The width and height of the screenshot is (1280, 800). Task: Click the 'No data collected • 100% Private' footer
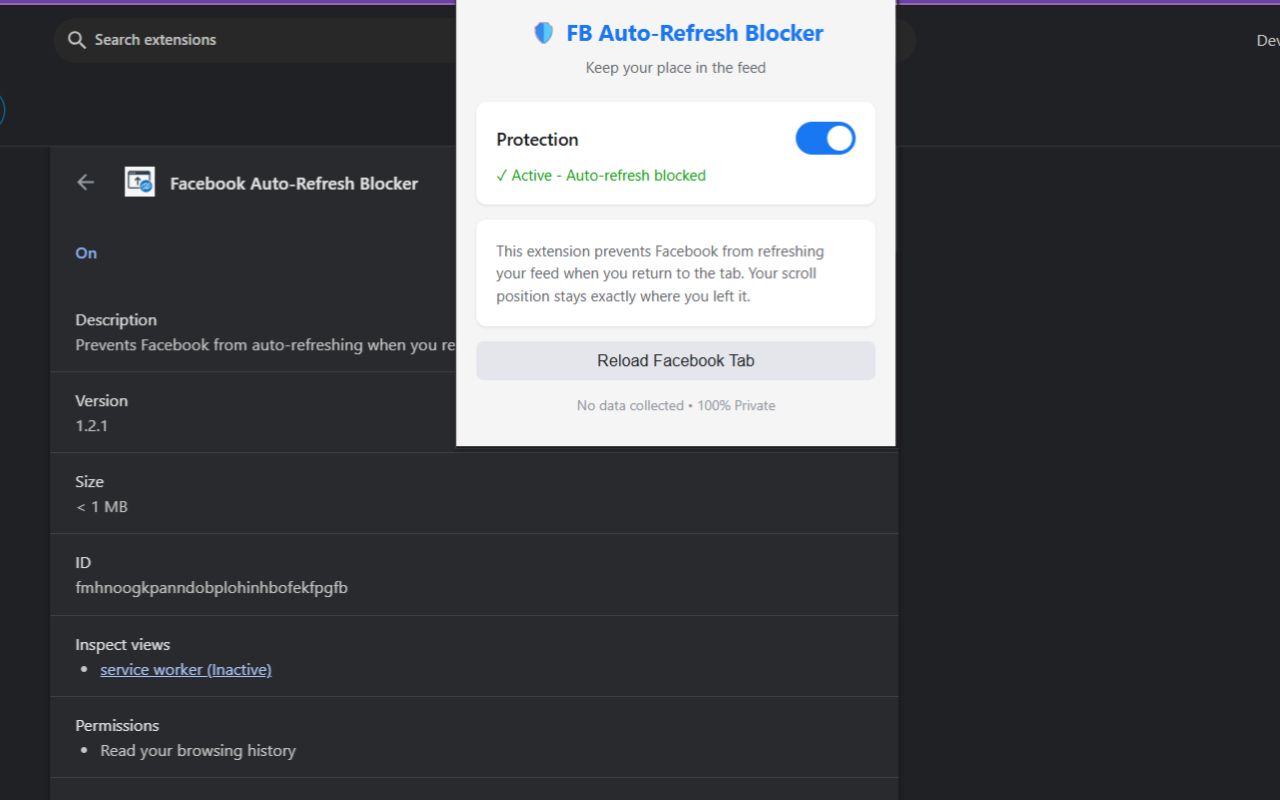[x=676, y=405]
